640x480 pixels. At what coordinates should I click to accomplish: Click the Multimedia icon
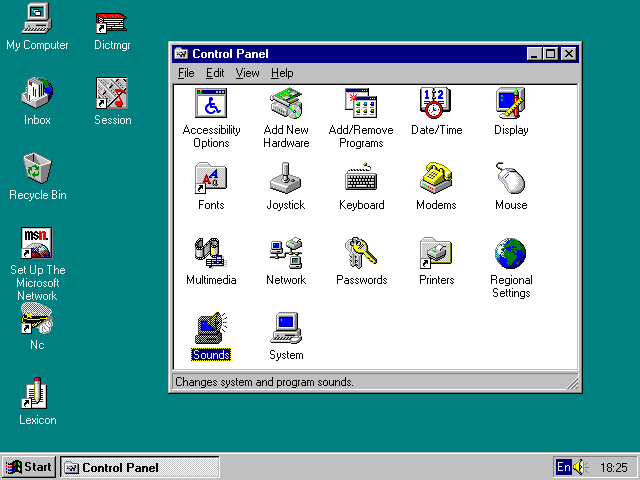pyautogui.click(x=211, y=254)
